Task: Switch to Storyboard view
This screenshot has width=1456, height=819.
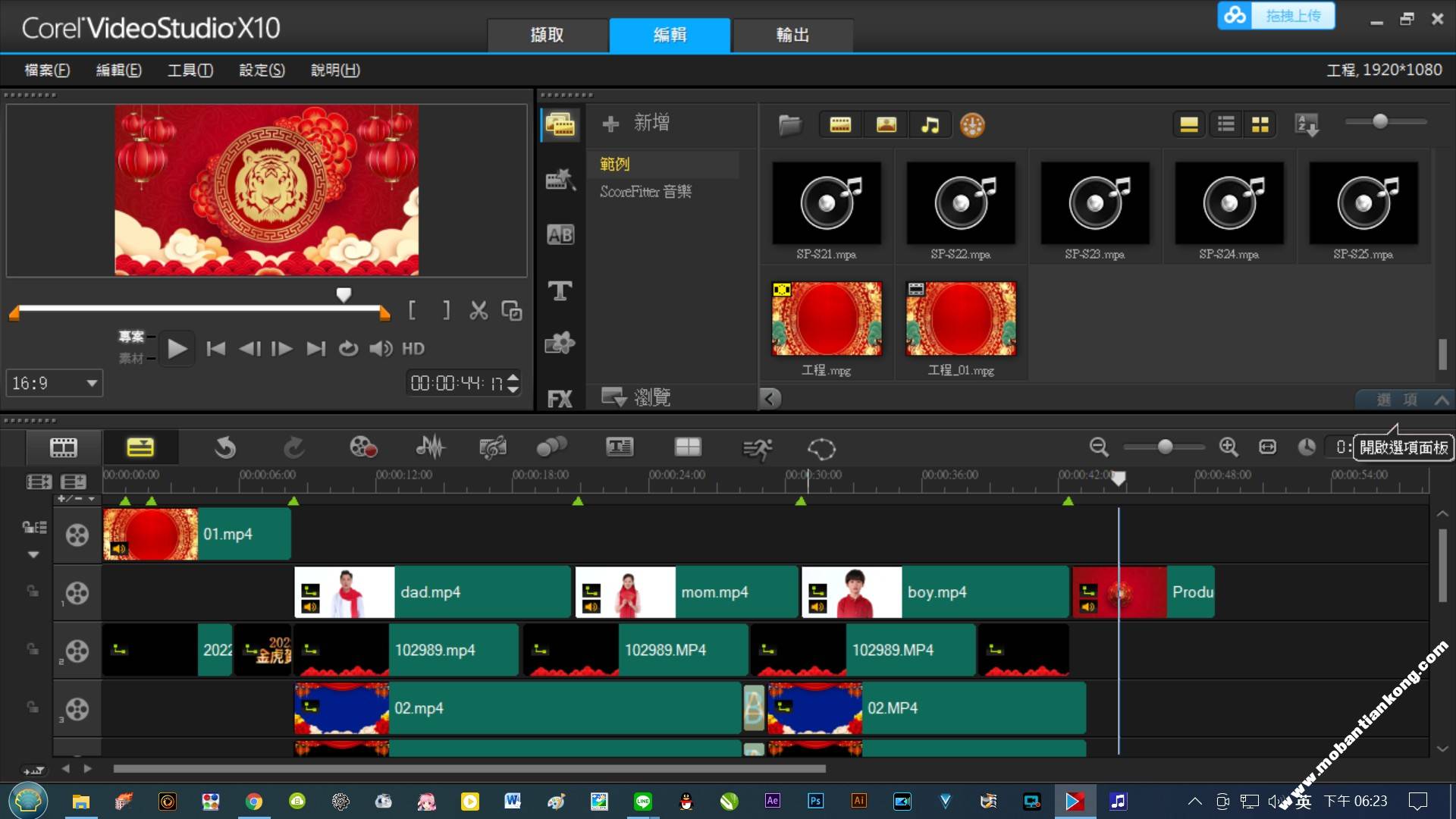Action: (x=64, y=447)
